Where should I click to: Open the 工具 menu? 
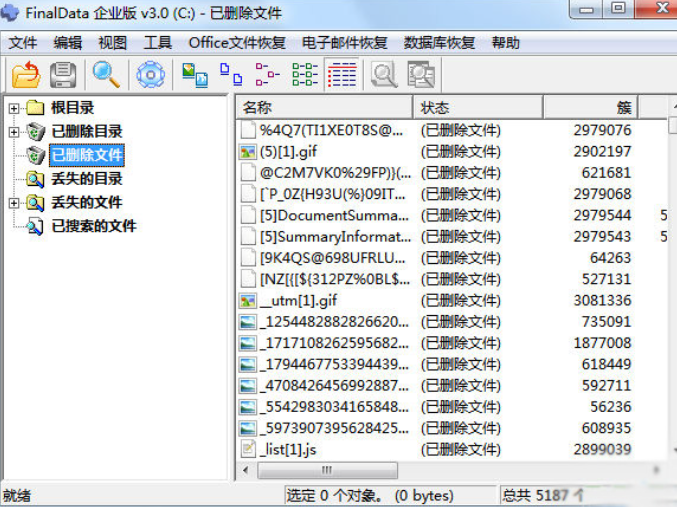point(158,43)
